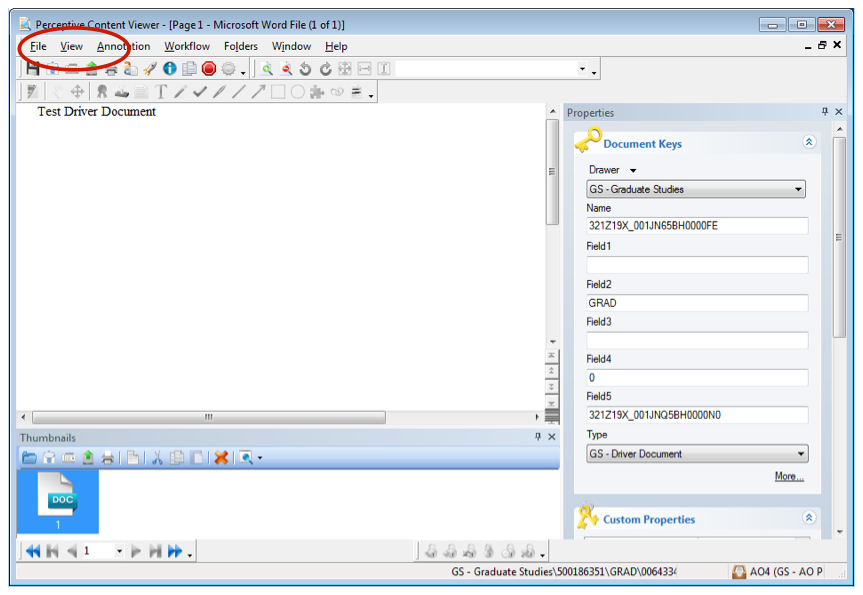Viewport: 863px width, 595px height.
Task: Collapse the Custom Properties section
Action: [x=809, y=518]
